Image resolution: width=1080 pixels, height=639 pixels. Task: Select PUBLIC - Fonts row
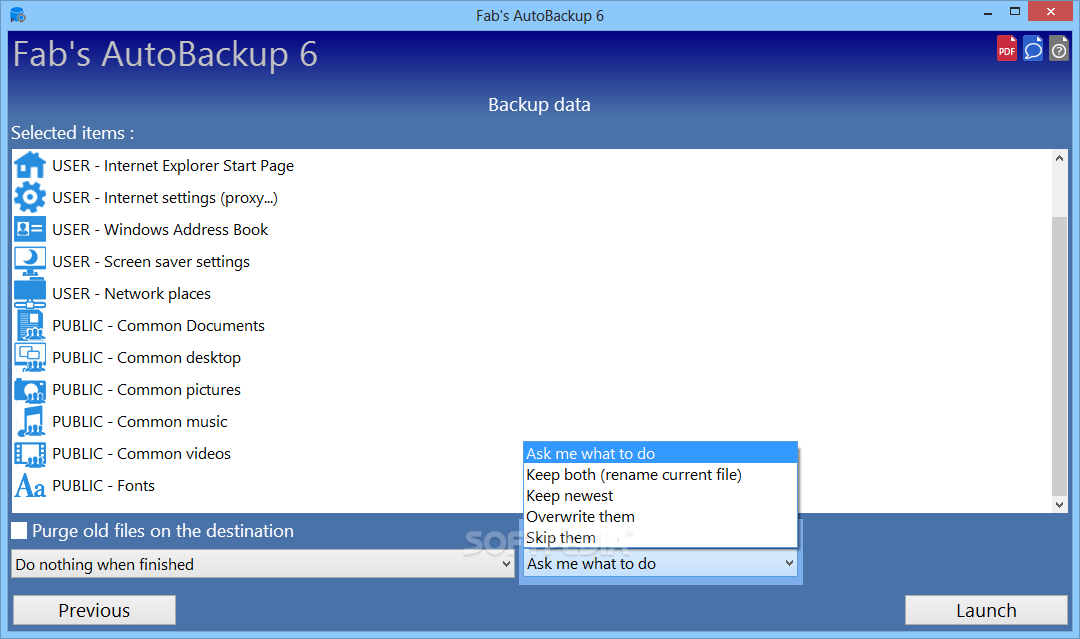pos(532,485)
